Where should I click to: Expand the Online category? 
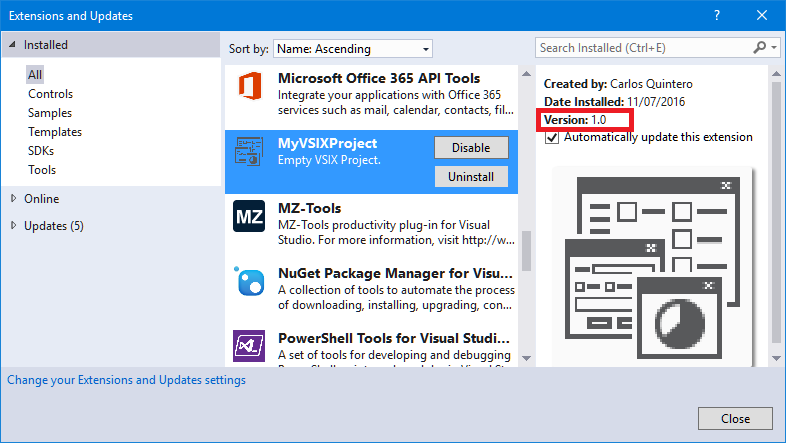(14, 198)
